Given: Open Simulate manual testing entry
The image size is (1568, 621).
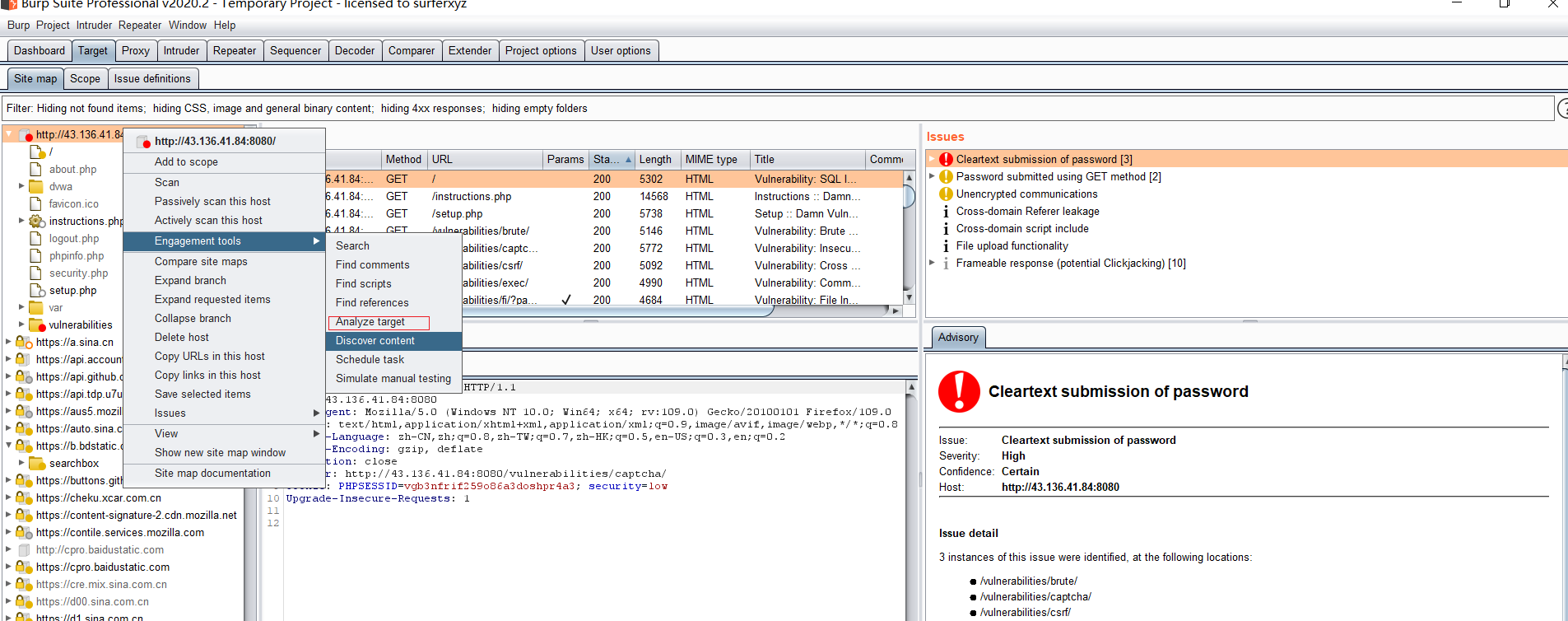Looking at the screenshot, I should point(393,378).
